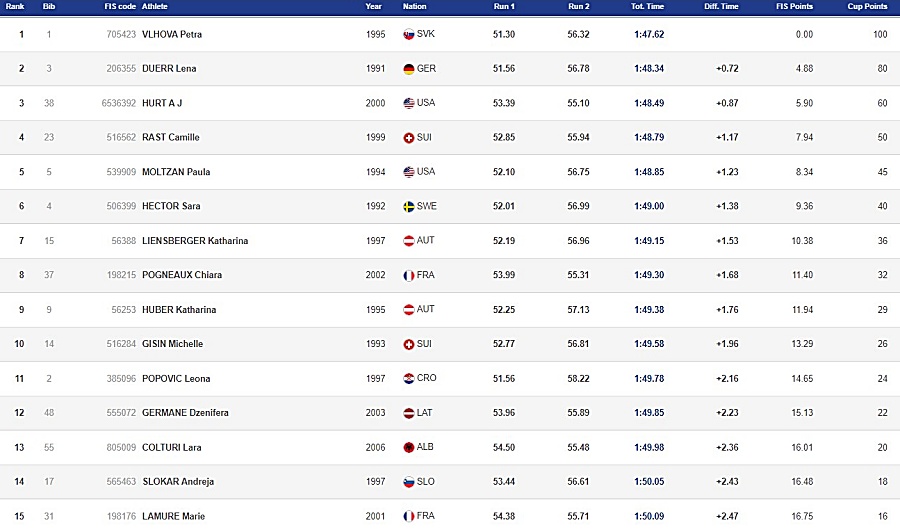Click the Swiss flag in Rast's row
900x532 pixels.
(x=409, y=138)
